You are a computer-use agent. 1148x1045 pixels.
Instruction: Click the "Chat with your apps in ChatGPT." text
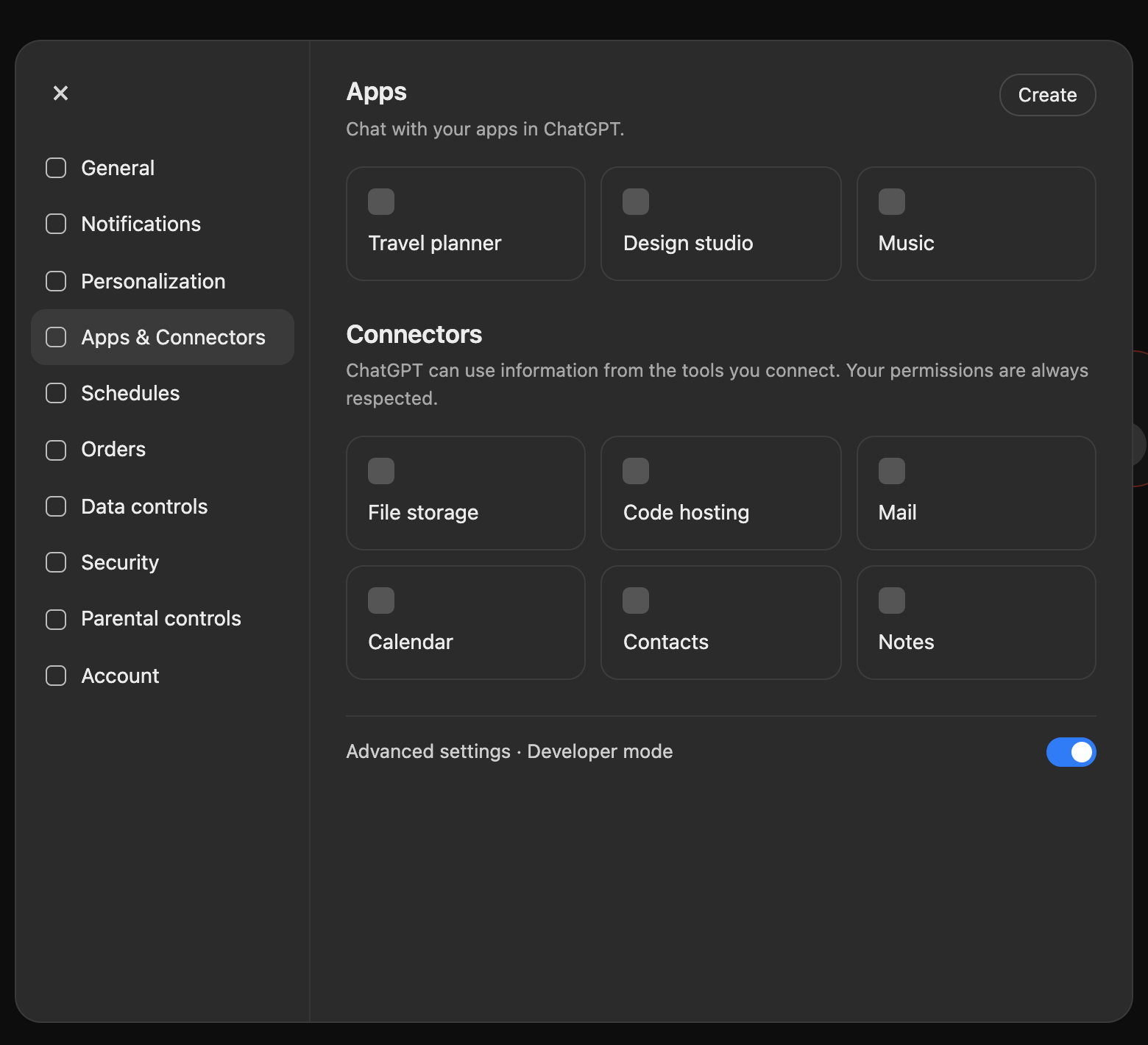pyautogui.click(x=485, y=129)
